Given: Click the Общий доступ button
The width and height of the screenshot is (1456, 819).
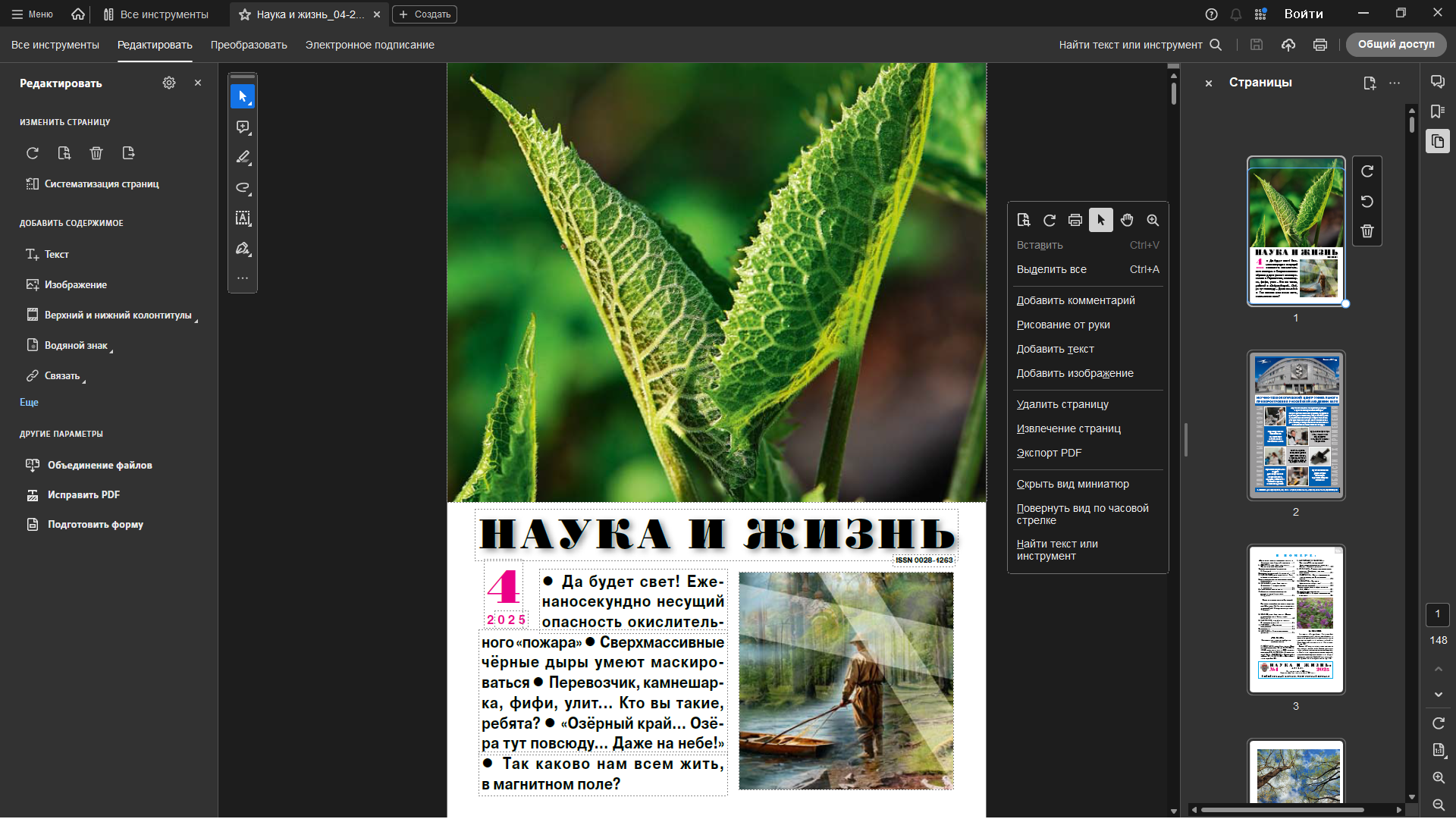Looking at the screenshot, I should [1395, 45].
